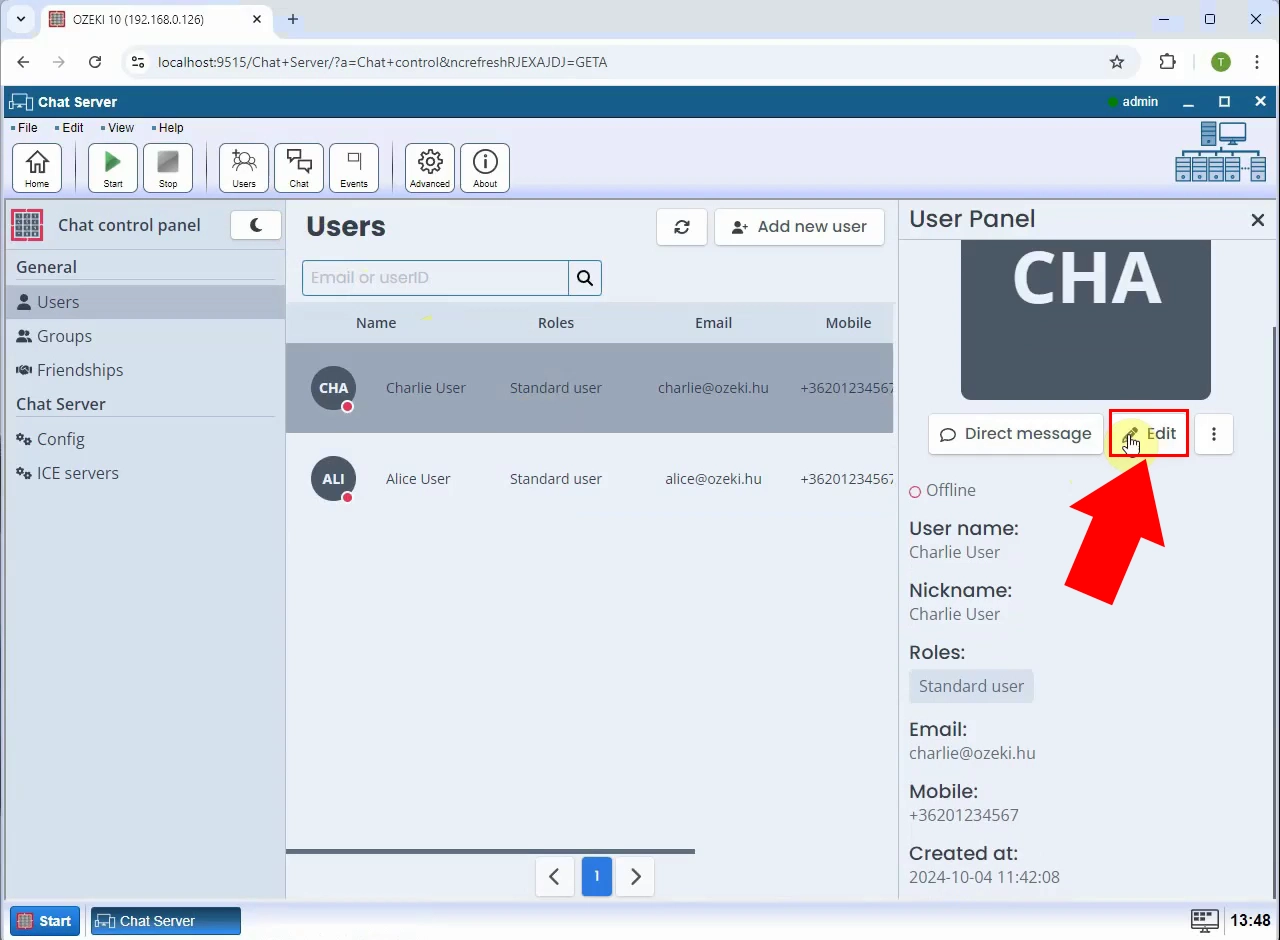Screen dimensions: 1280x940
Task: Click the User Panel vertical scrollbar
Action: (1274, 610)
